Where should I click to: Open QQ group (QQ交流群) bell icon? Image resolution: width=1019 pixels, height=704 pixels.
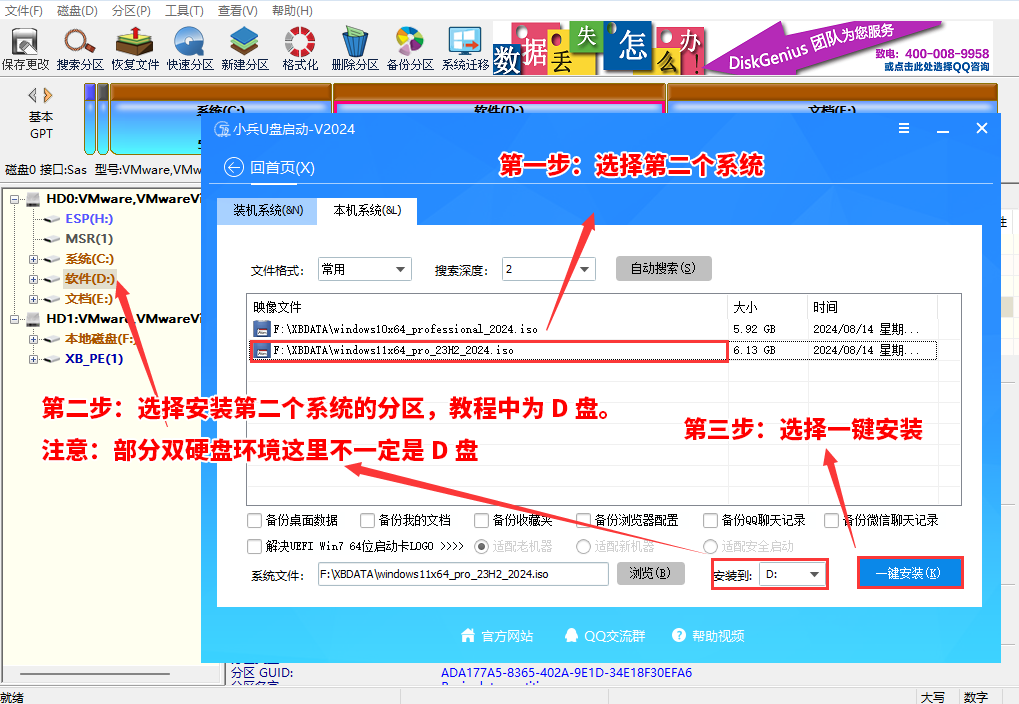571,635
